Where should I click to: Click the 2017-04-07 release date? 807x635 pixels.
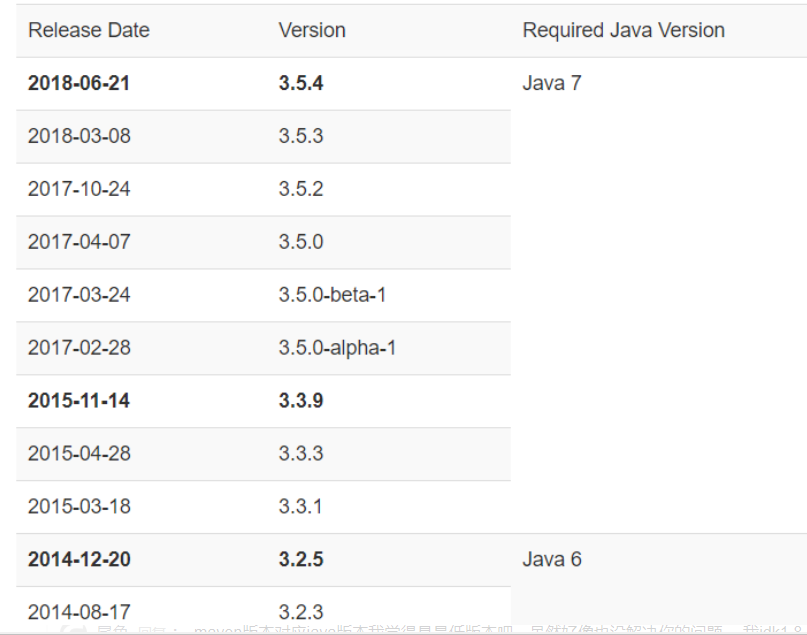pos(79,242)
